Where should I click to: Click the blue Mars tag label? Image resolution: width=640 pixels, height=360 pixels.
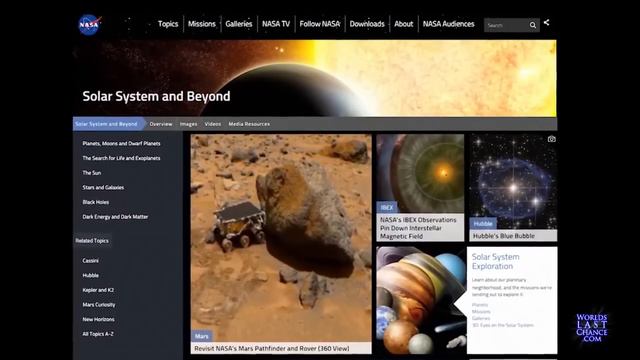[201, 336]
